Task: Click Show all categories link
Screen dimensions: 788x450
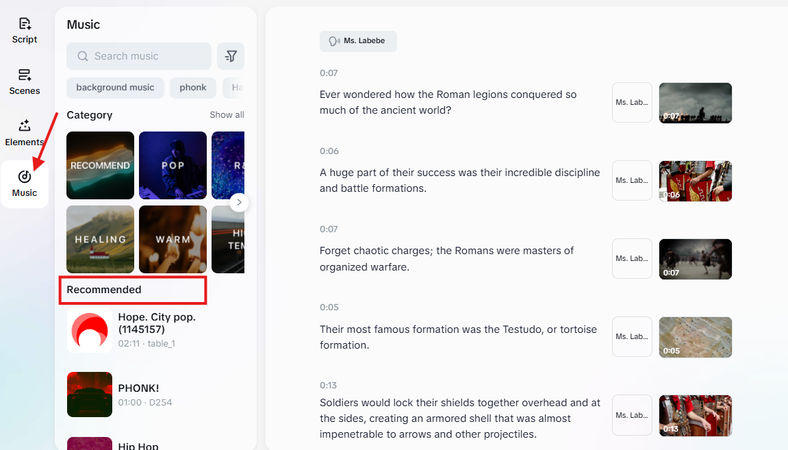Action: click(226, 115)
